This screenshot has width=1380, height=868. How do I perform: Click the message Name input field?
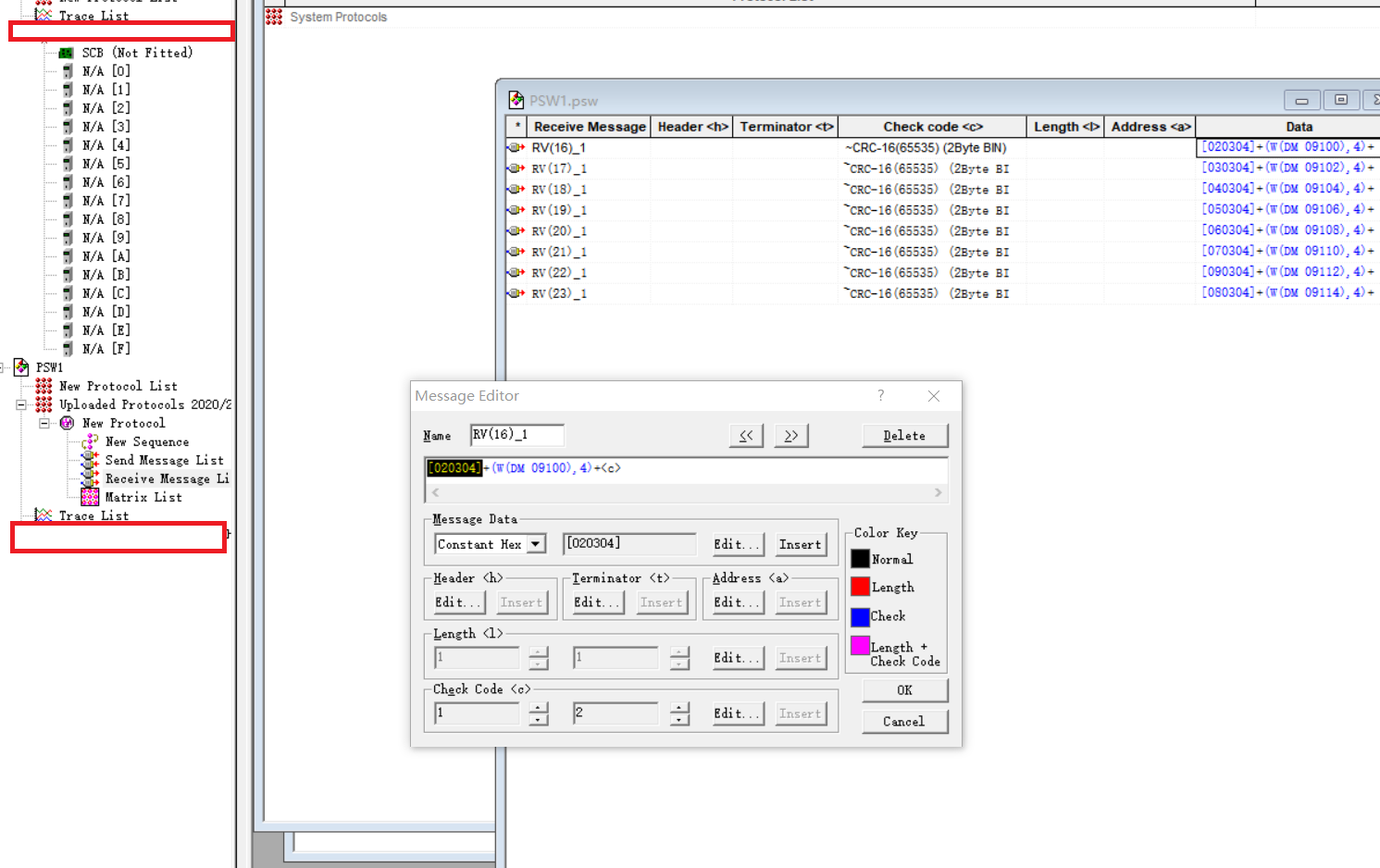[516, 435]
